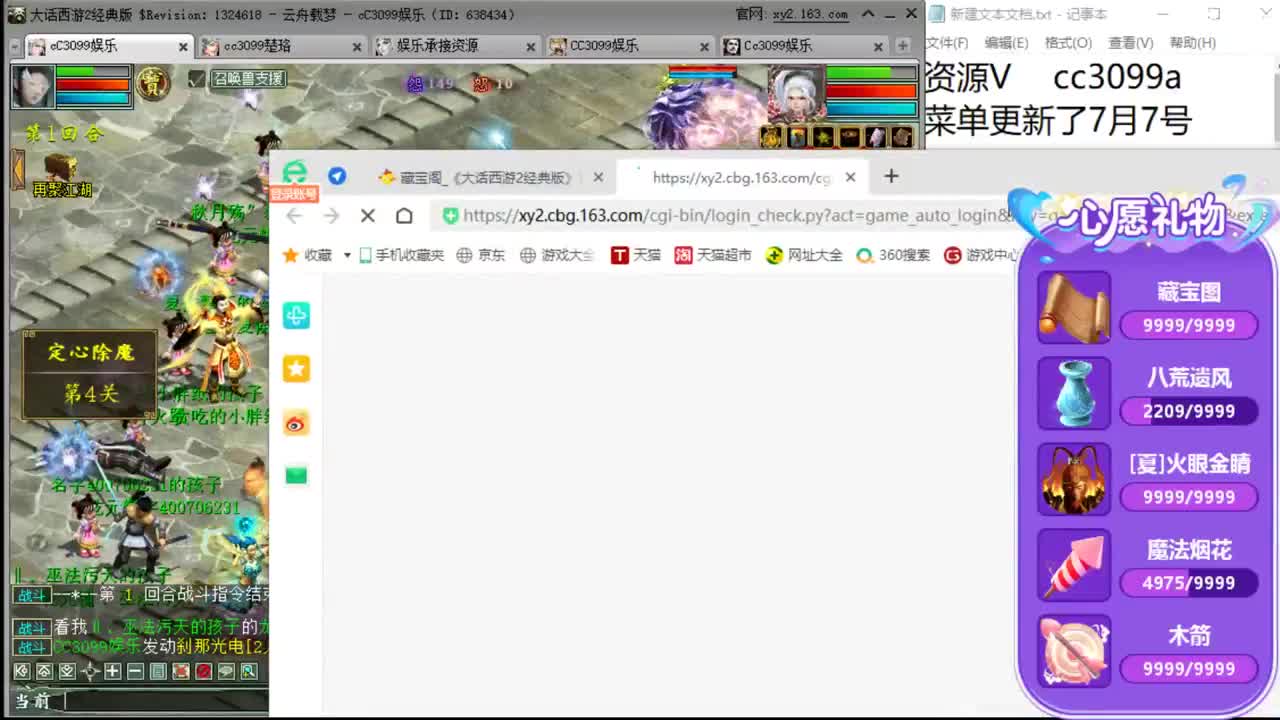Click the green mail sidebar icon in browser
Viewport: 1280px width, 720px height.
coord(296,475)
